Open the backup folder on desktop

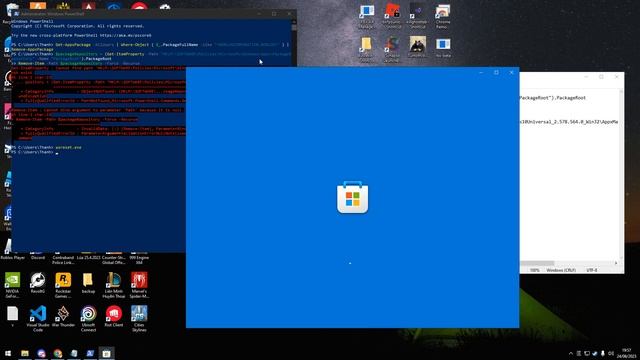tap(88, 283)
